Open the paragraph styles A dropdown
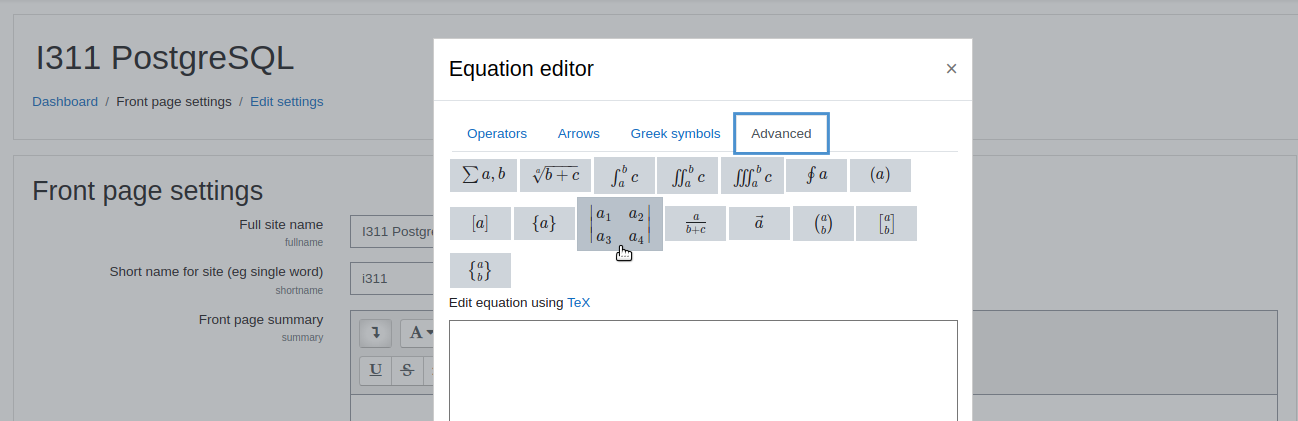Viewport: 1298px width, 421px height. (417, 333)
